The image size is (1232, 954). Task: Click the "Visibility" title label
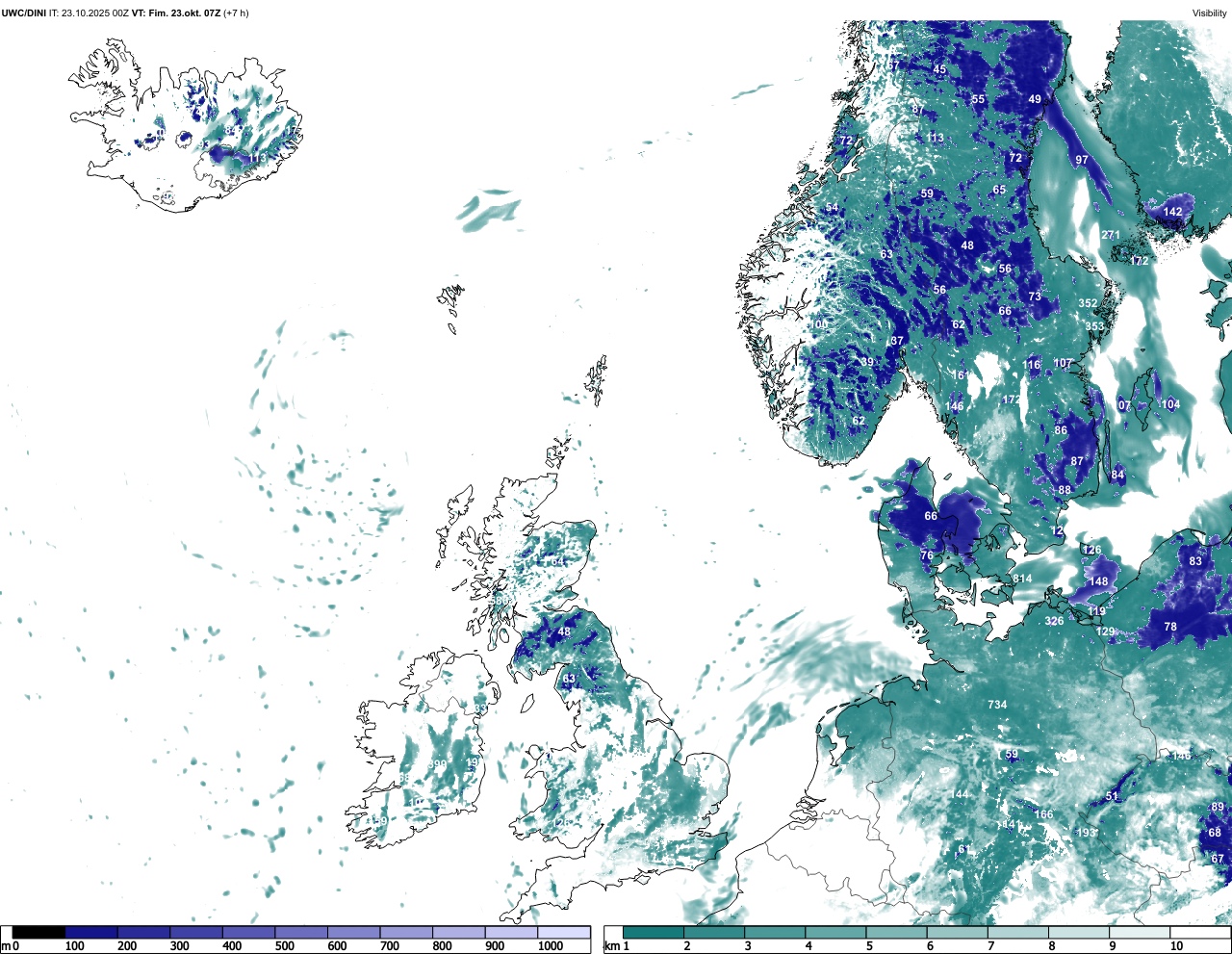[1210, 13]
